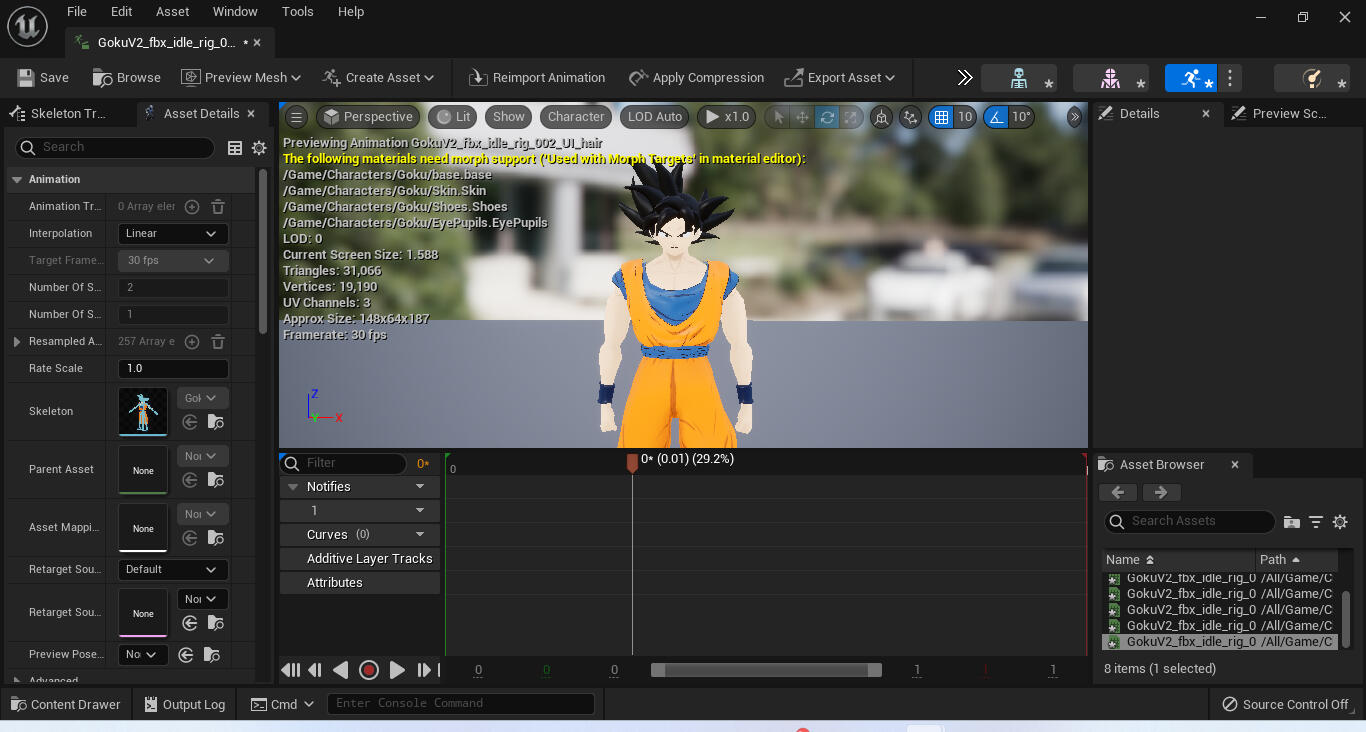Open the Interpolation dropdown set to Linear
1366x732 pixels.
[x=172, y=233]
